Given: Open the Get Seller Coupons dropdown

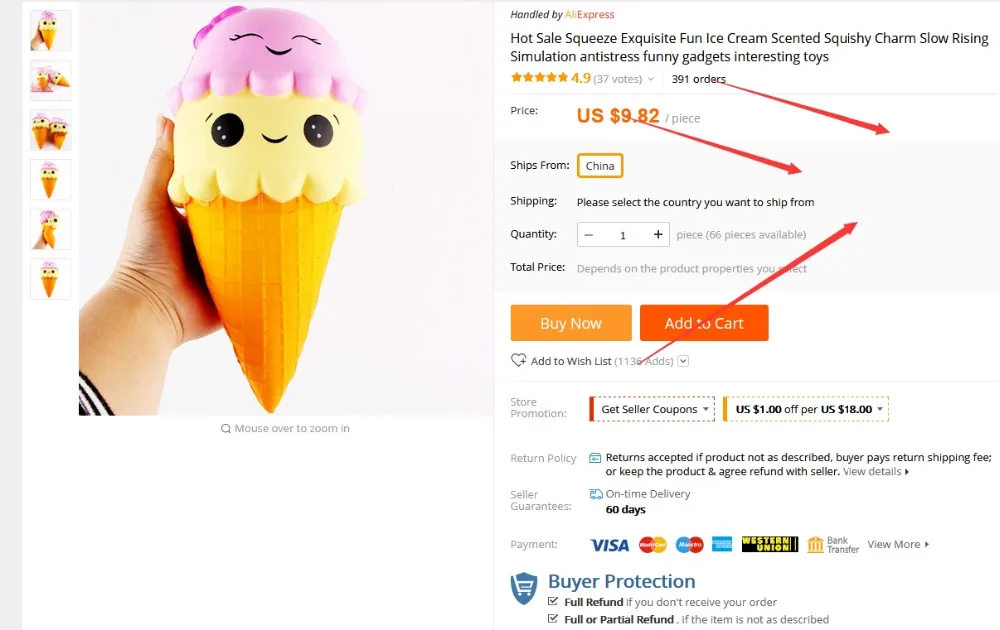Looking at the screenshot, I should point(652,409).
